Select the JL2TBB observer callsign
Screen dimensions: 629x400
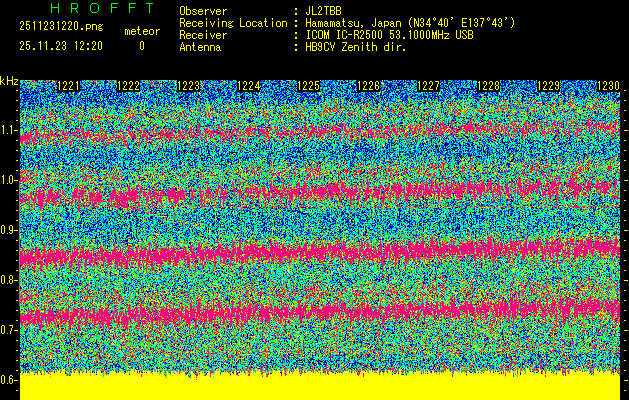pyautogui.click(x=332, y=11)
